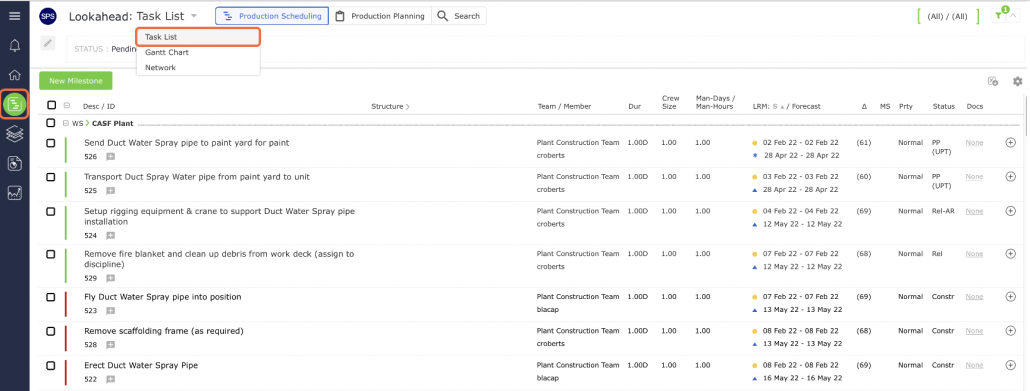Image resolution: width=1030 pixels, height=391 pixels.
Task: Open the notifications bell
Action: (x=14, y=45)
